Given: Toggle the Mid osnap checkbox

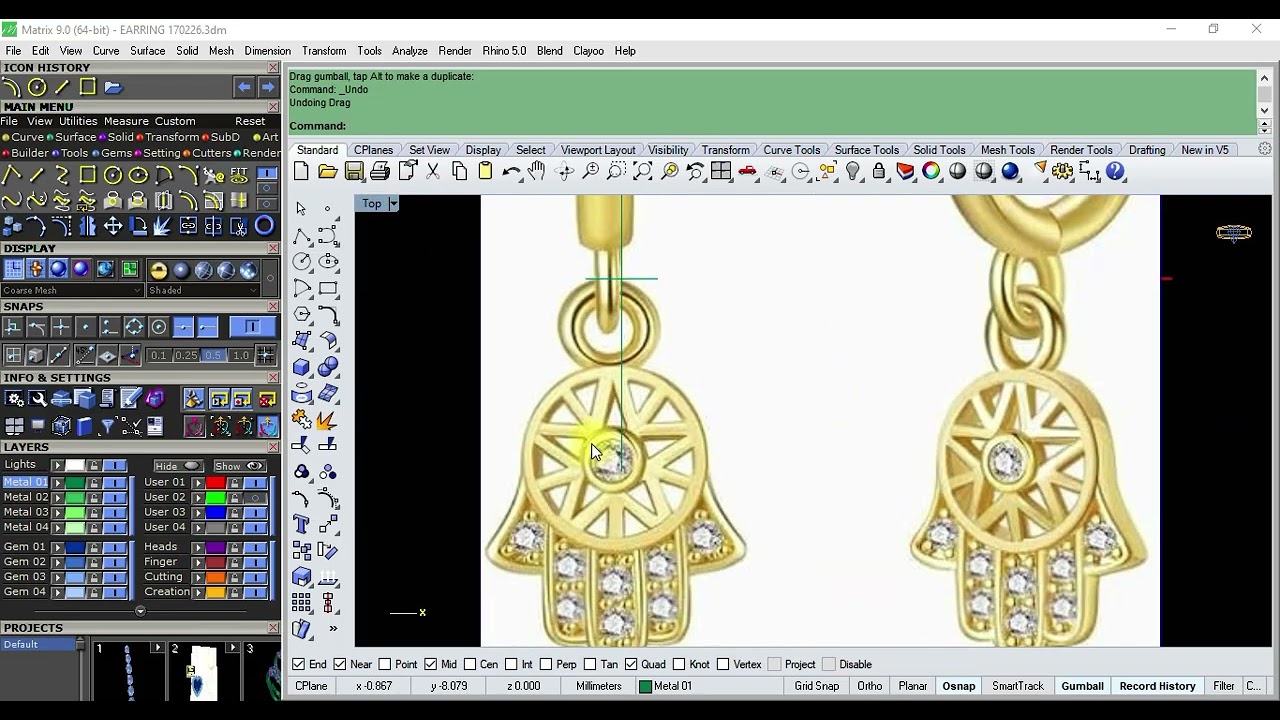Looking at the screenshot, I should 431,664.
